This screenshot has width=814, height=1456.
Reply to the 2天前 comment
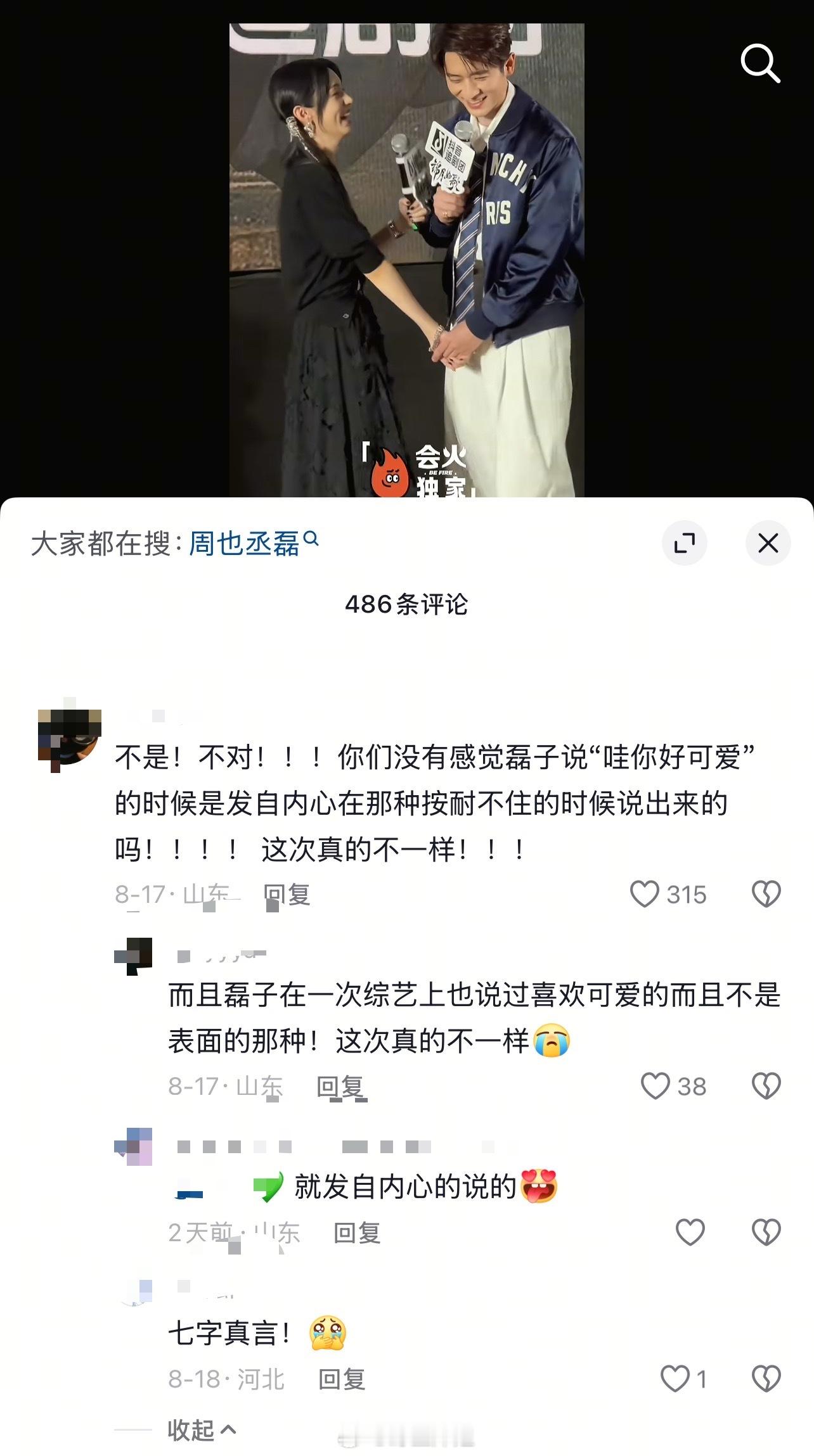357,1232
